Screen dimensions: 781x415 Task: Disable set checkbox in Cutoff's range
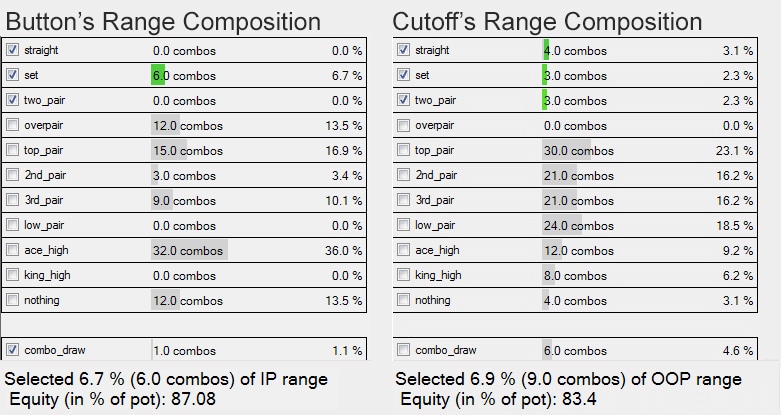click(x=403, y=75)
